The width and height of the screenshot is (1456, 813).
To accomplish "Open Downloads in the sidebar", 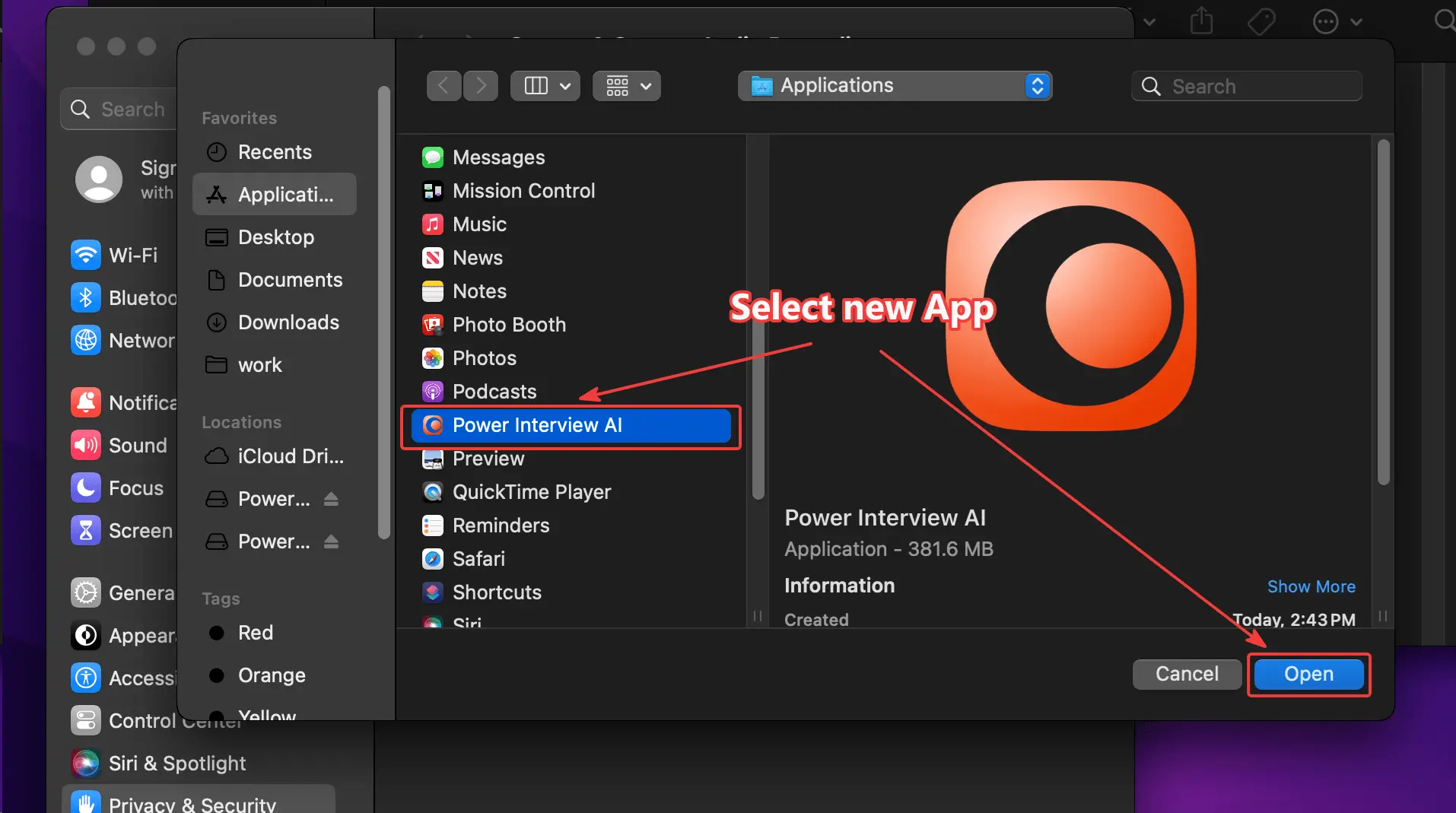I will tap(274, 322).
